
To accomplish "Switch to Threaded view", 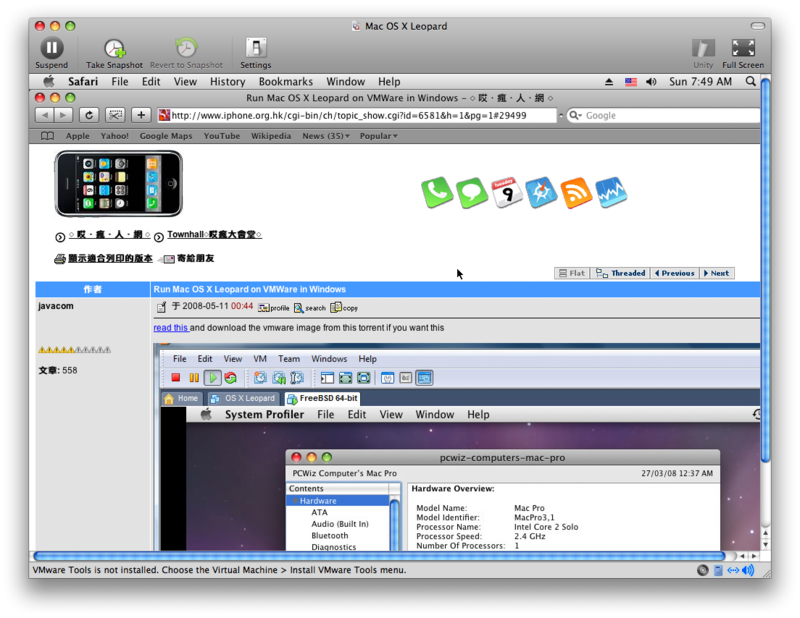I will point(620,273).
